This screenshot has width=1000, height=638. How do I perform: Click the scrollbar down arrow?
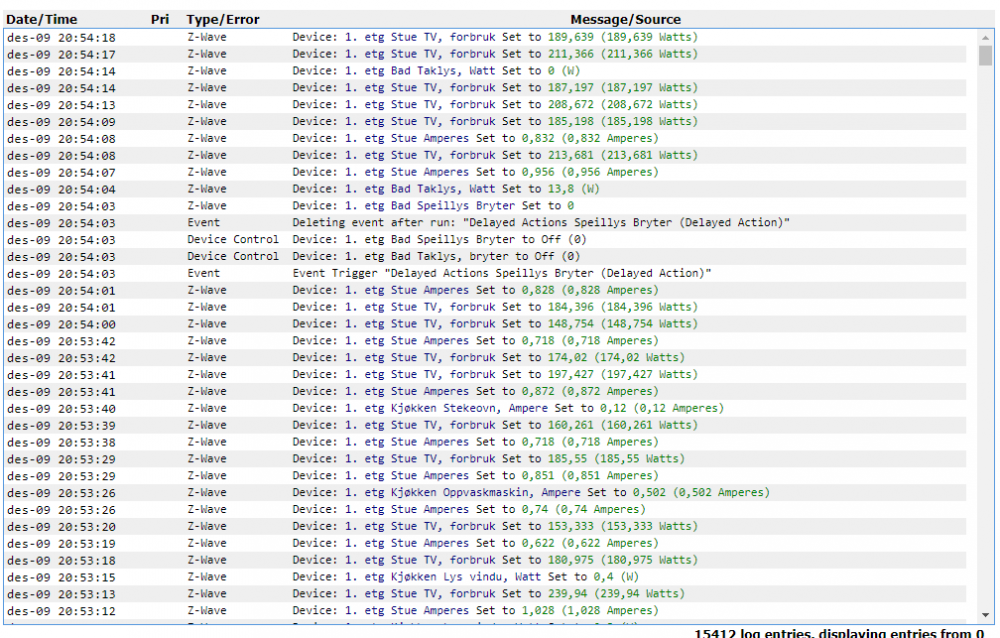click(985, 614)
